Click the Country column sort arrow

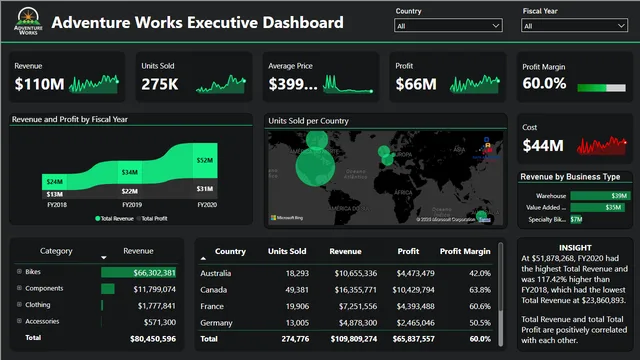point(203,258)
